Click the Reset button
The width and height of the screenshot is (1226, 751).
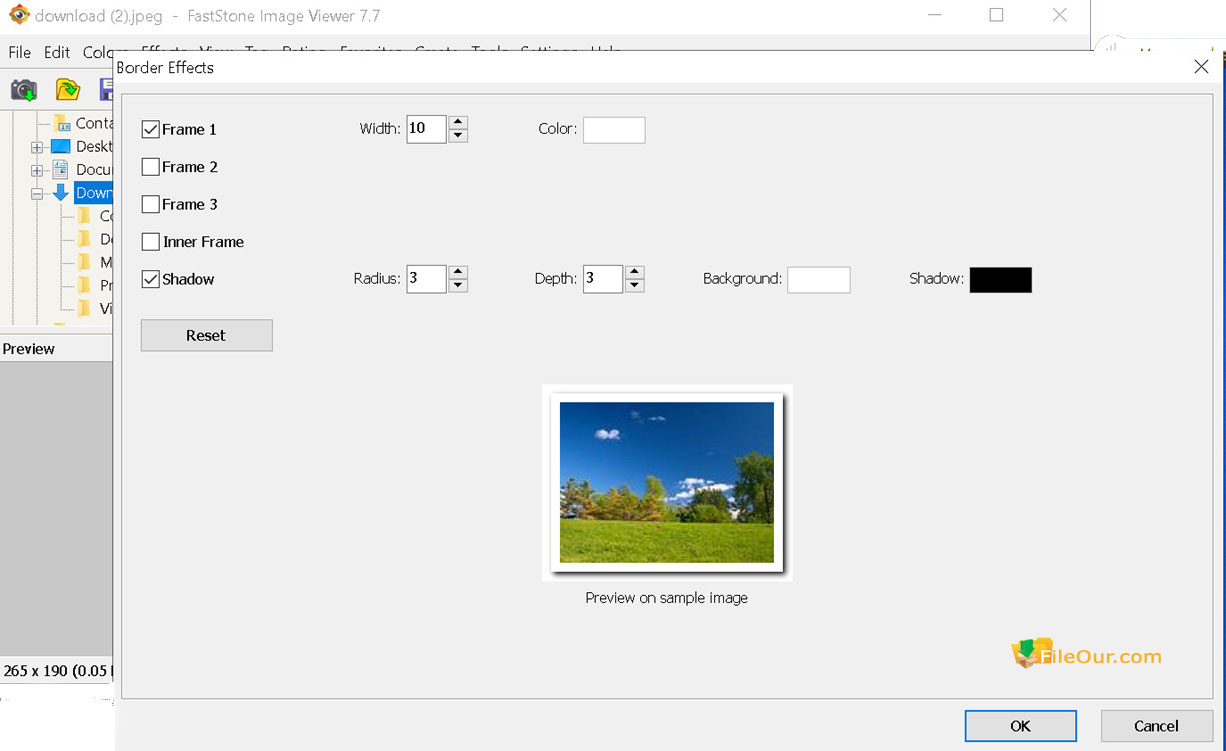tap(206, 335)
